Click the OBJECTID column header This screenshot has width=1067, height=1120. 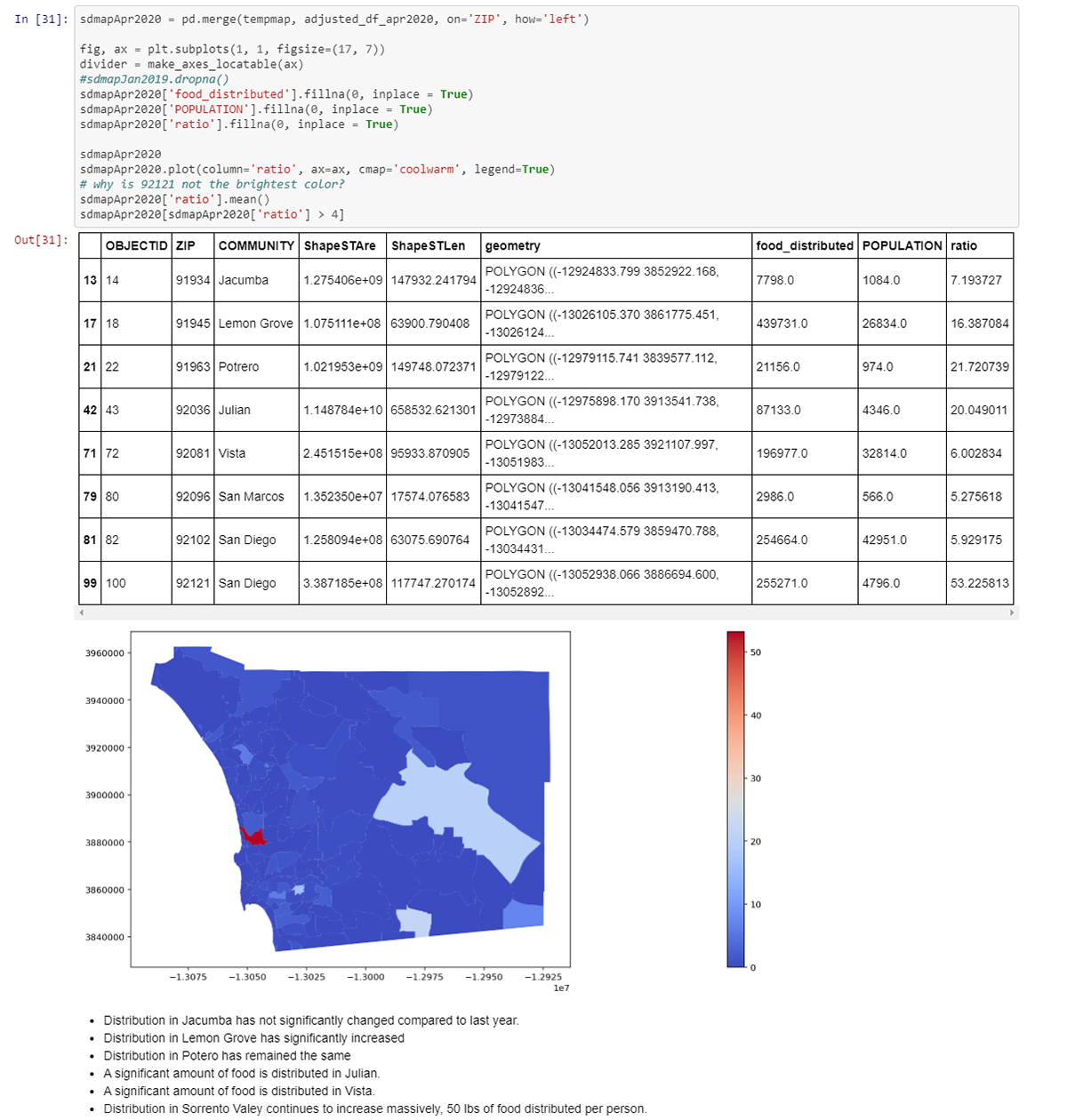click(136, 245)
